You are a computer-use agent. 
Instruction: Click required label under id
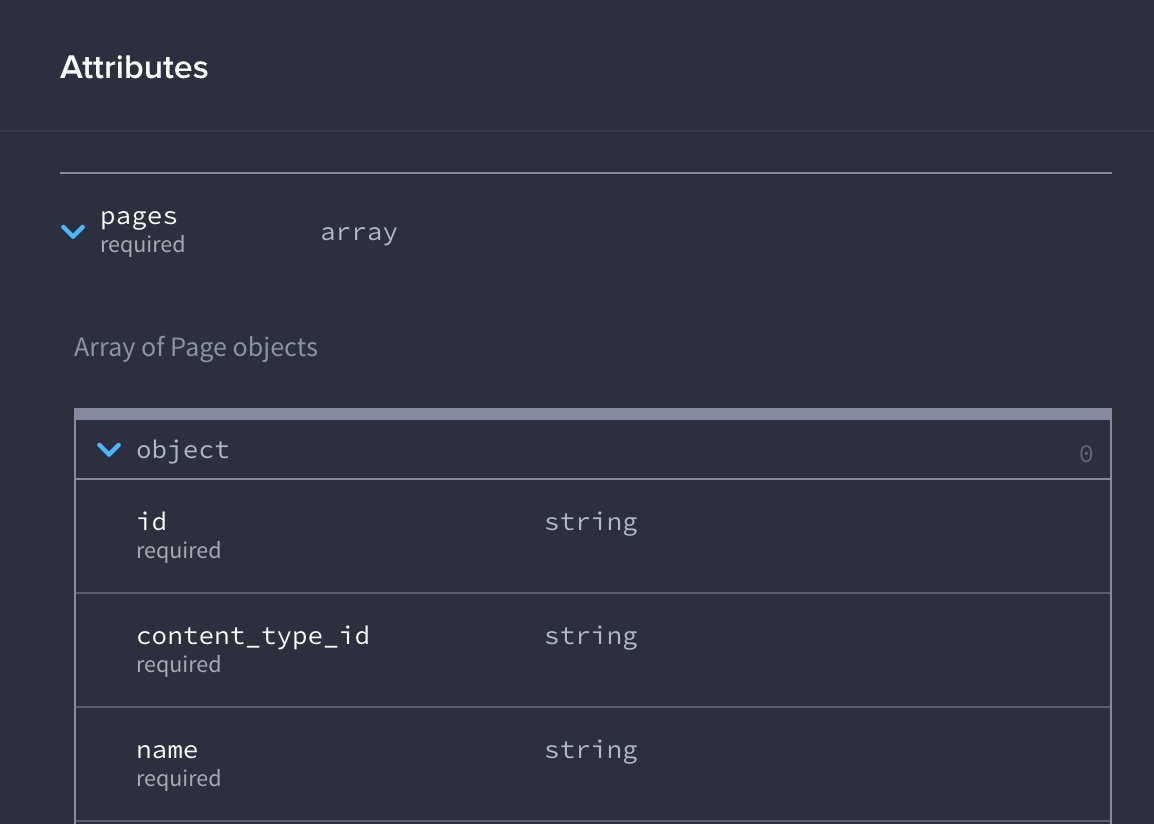tap(178, 551)
